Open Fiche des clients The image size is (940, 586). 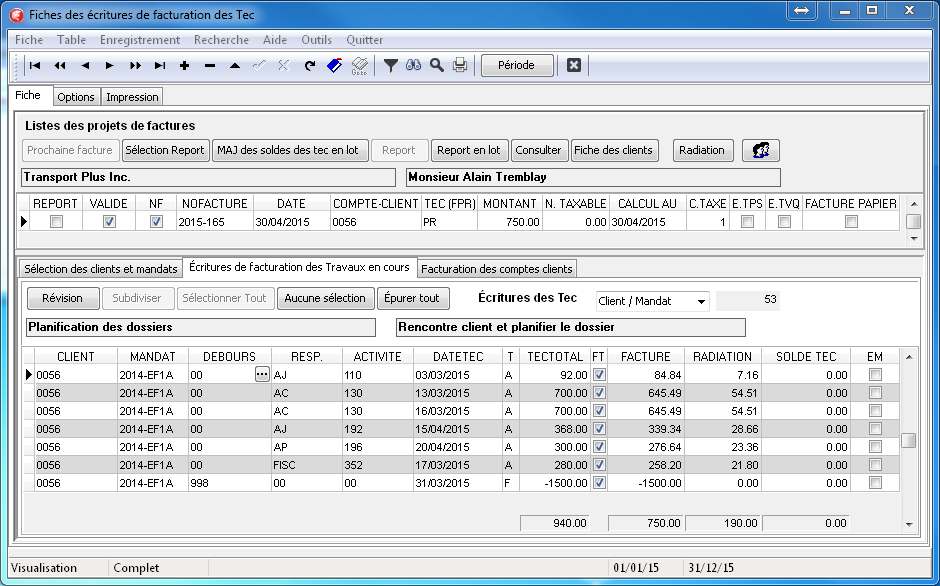(613, 150)
